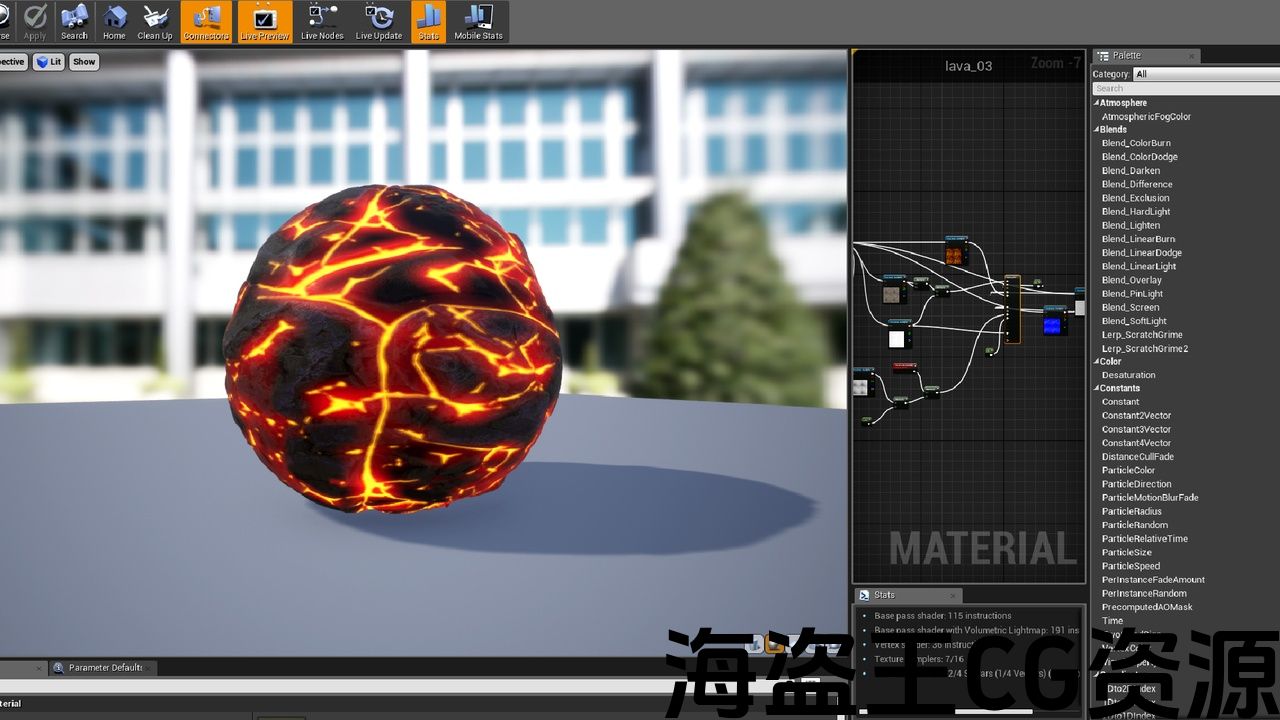Click the Palette search field
1280x720 pixels.
click(x=1185, y=88)
